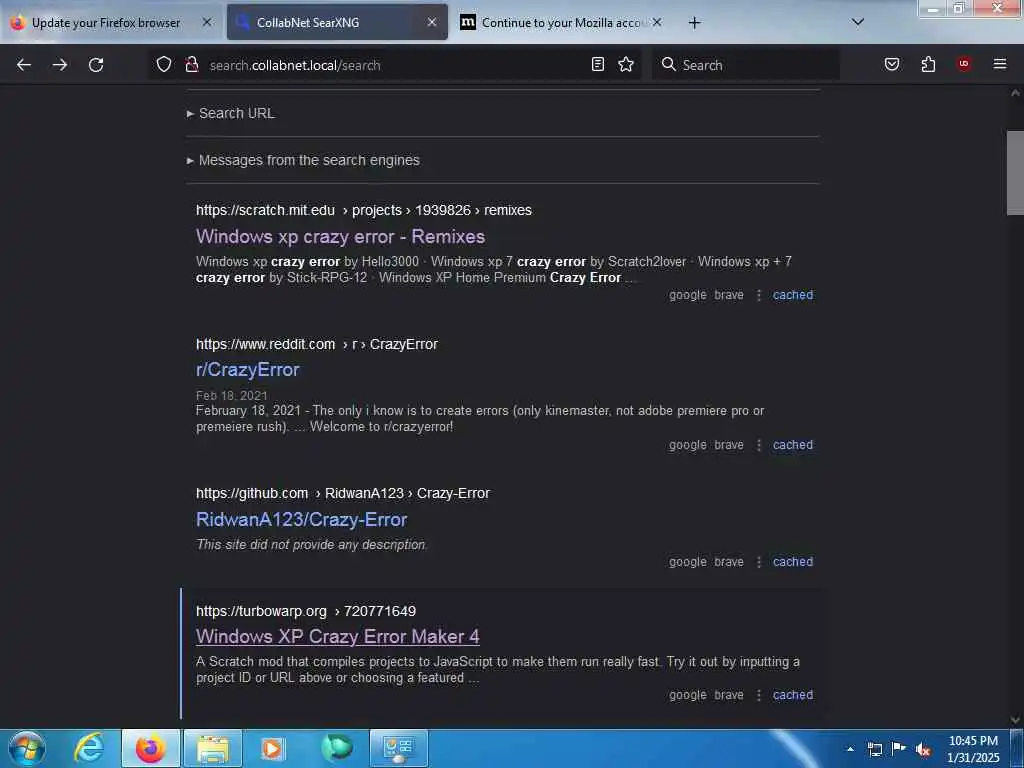The image size is (1024, 768).
Task: Open the tracking protection shield icon
Action: [164, 64]
